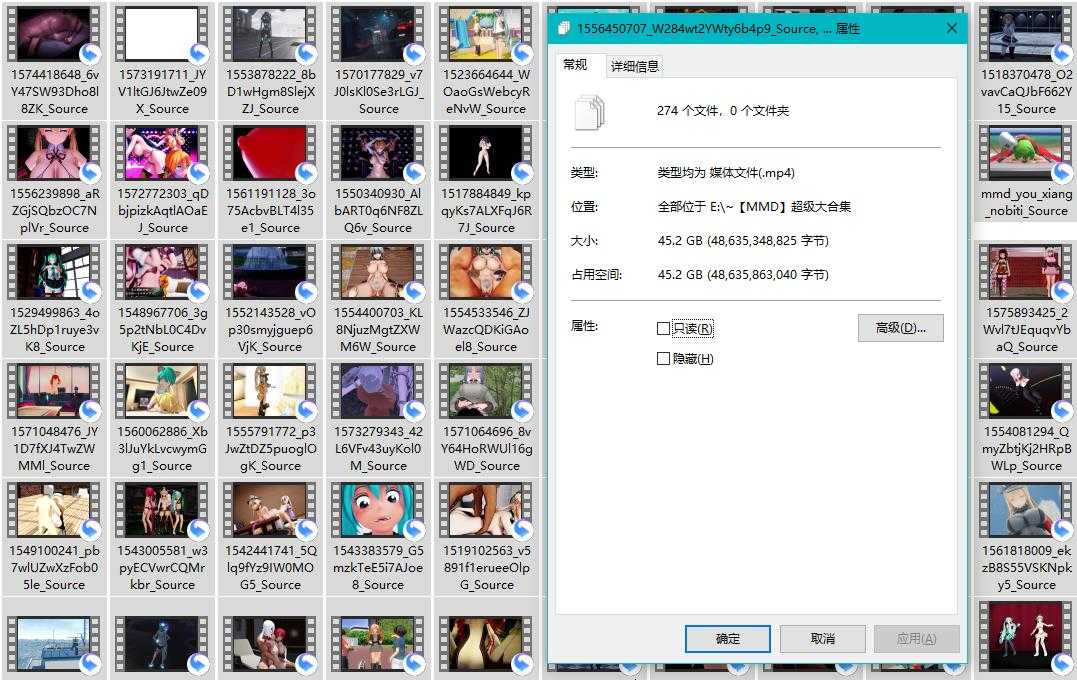Select the blank-thumbnail file 1573191711_JYV1ltGJ6JtwZe09X_Source
This screenshot has width=1077, height=680.
point(162,61)
